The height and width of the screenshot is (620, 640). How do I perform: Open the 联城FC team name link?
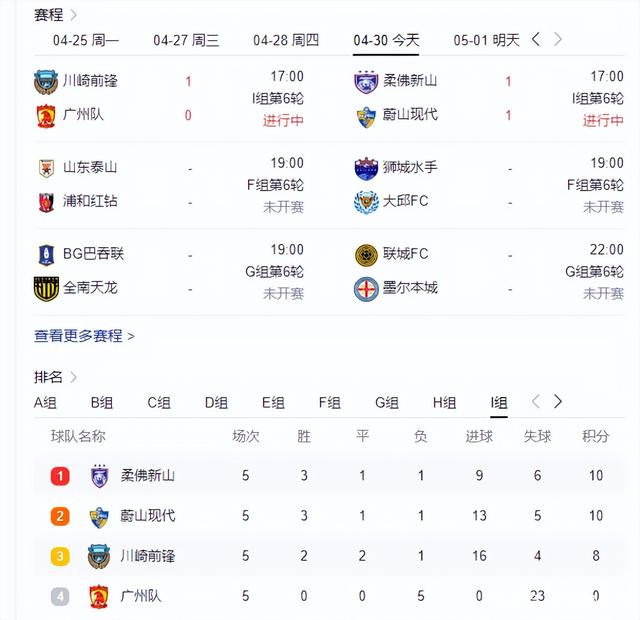tap(405, 254)
